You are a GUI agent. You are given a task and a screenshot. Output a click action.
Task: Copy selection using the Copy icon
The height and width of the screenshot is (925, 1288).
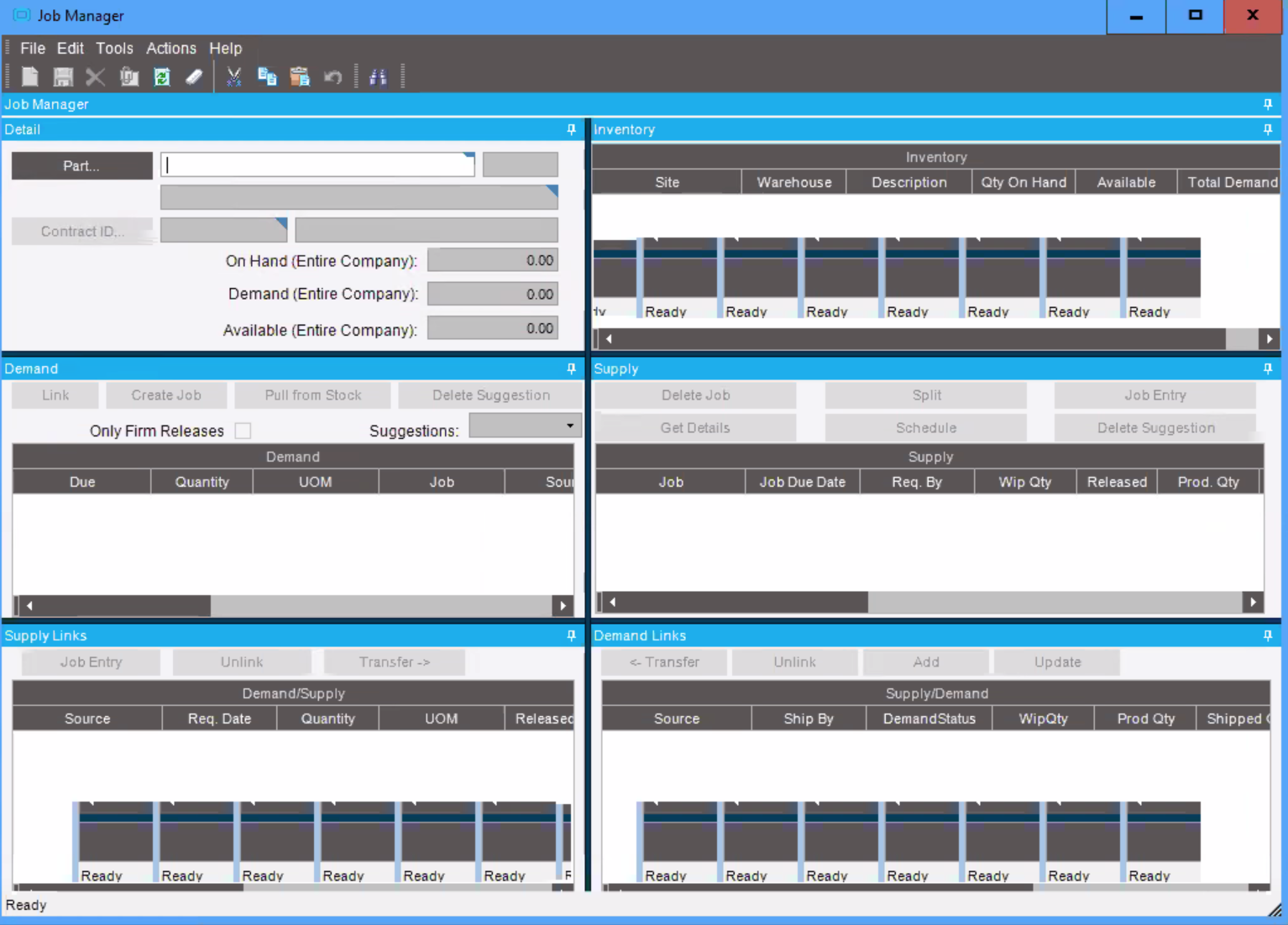pos(268,76)
